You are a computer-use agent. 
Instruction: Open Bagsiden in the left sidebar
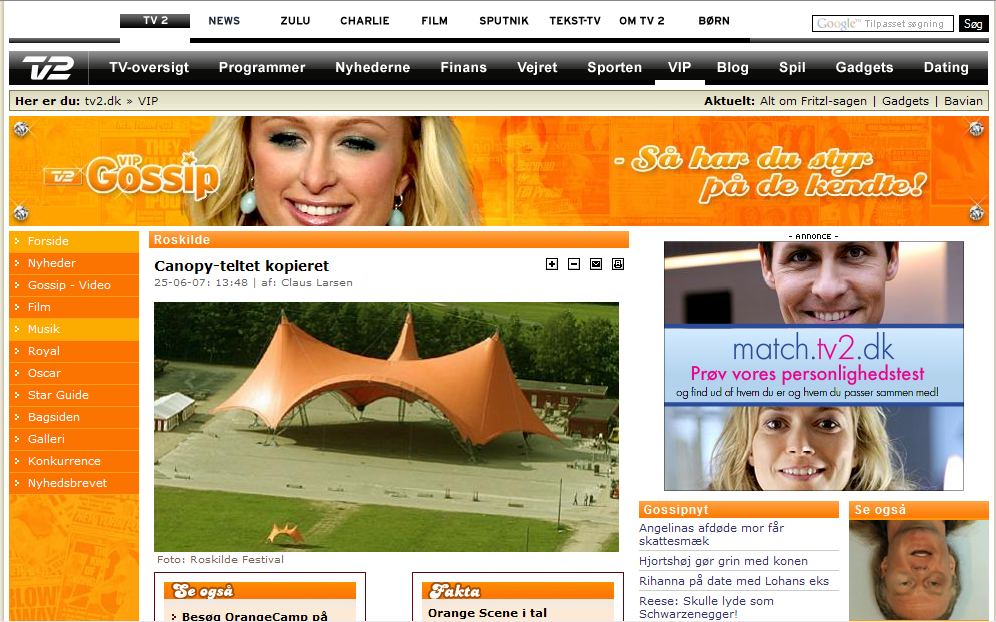tap(74, 417)
